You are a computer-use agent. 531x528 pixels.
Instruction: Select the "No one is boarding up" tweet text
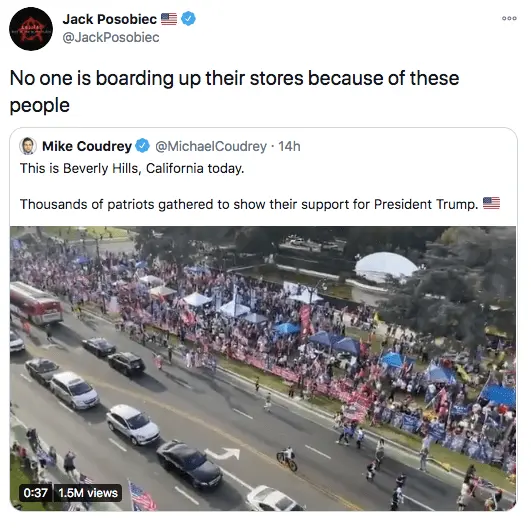click(x=234, y=91)
